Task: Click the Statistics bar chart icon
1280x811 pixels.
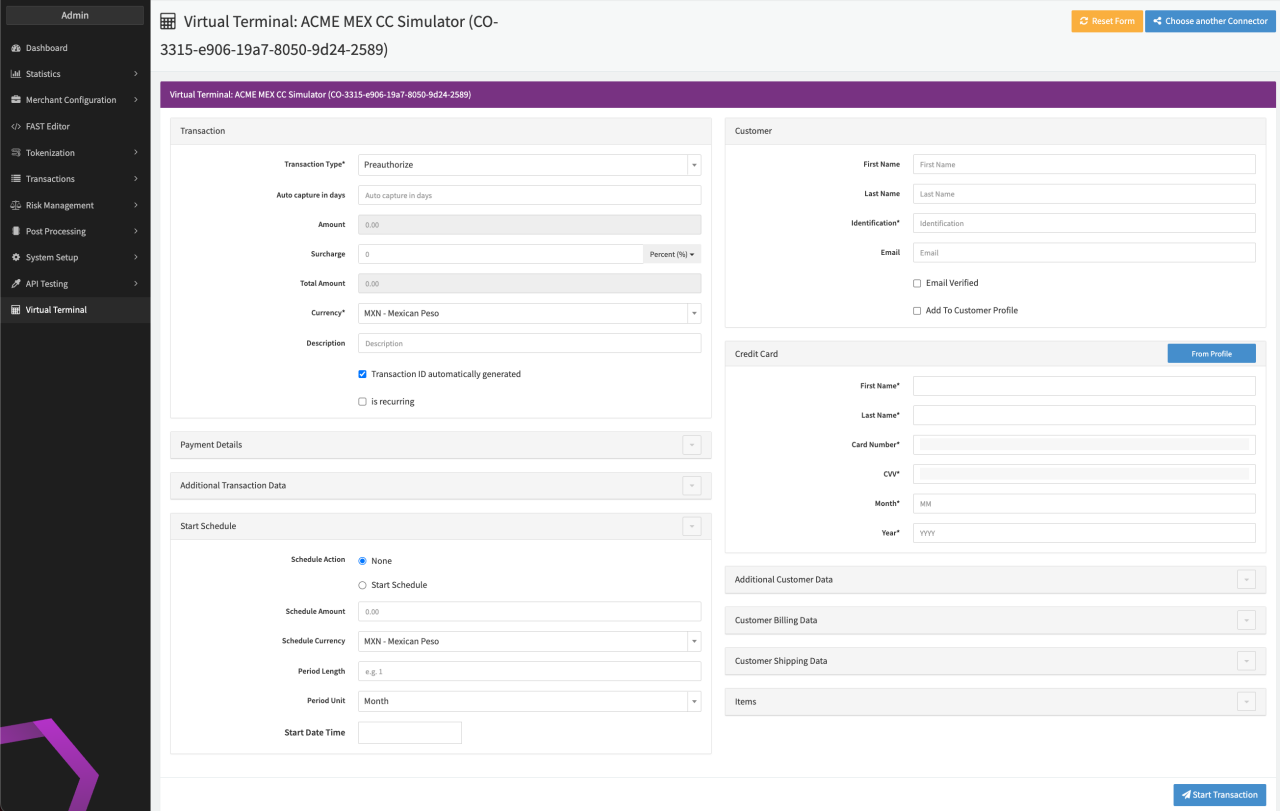Action: pyautogui.click(x=16, y=74)
